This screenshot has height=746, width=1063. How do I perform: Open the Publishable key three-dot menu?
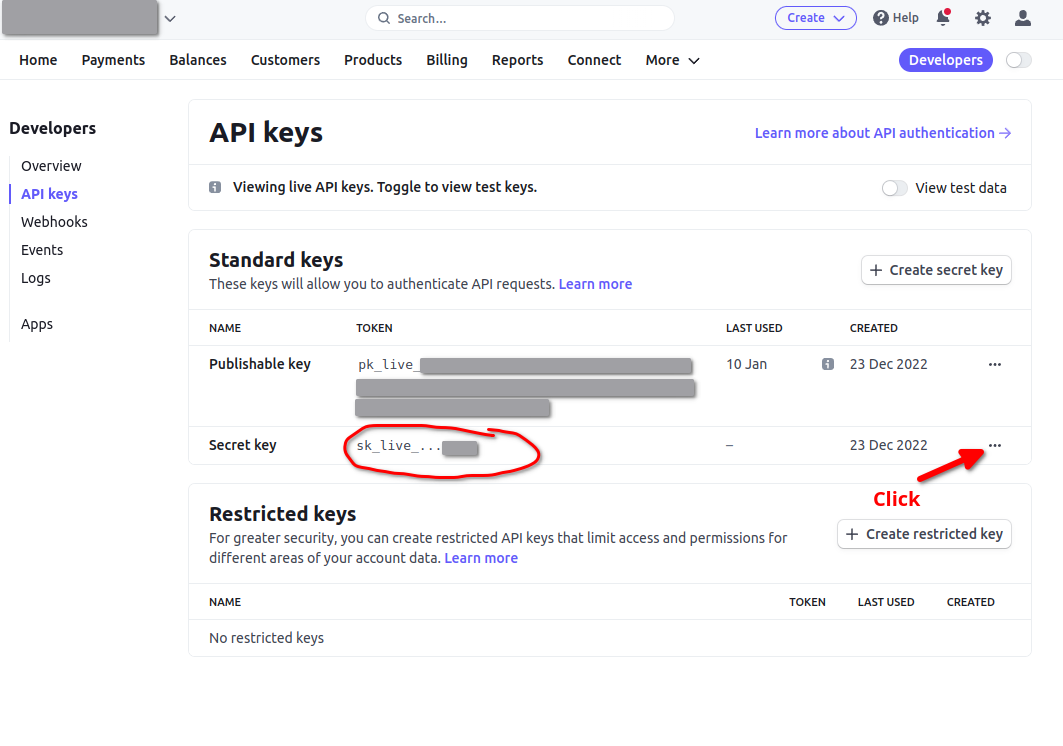(x=994, y=365)
